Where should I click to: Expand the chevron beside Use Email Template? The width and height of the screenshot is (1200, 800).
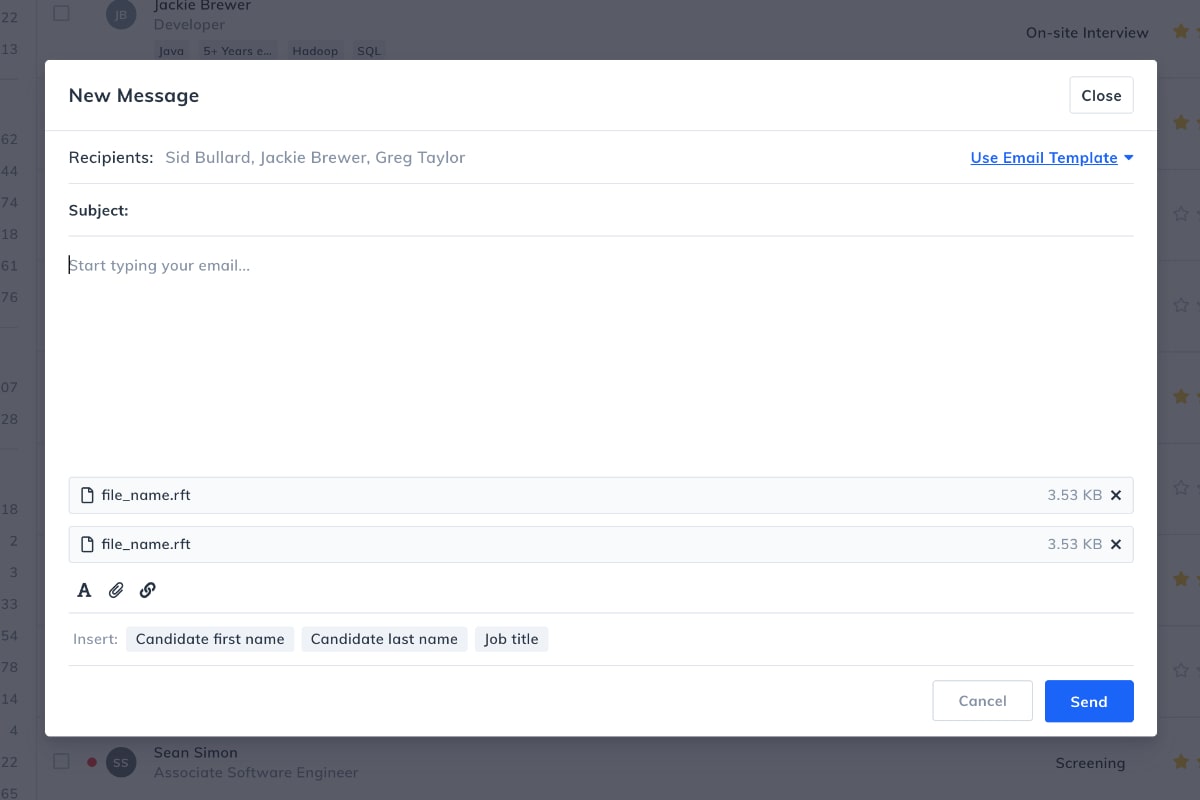tap(1128, 157)
